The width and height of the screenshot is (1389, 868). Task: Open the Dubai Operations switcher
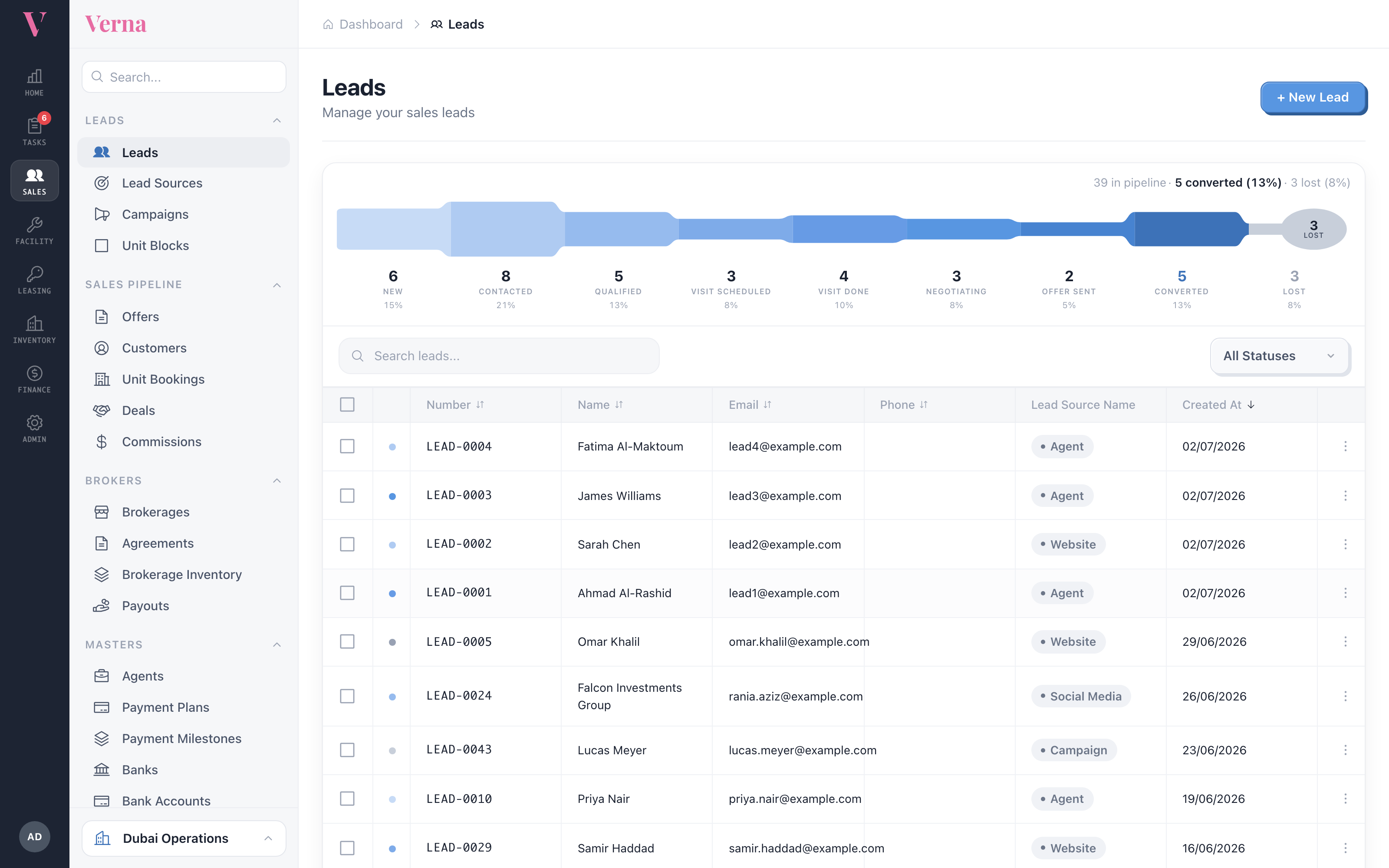point(184,838)
